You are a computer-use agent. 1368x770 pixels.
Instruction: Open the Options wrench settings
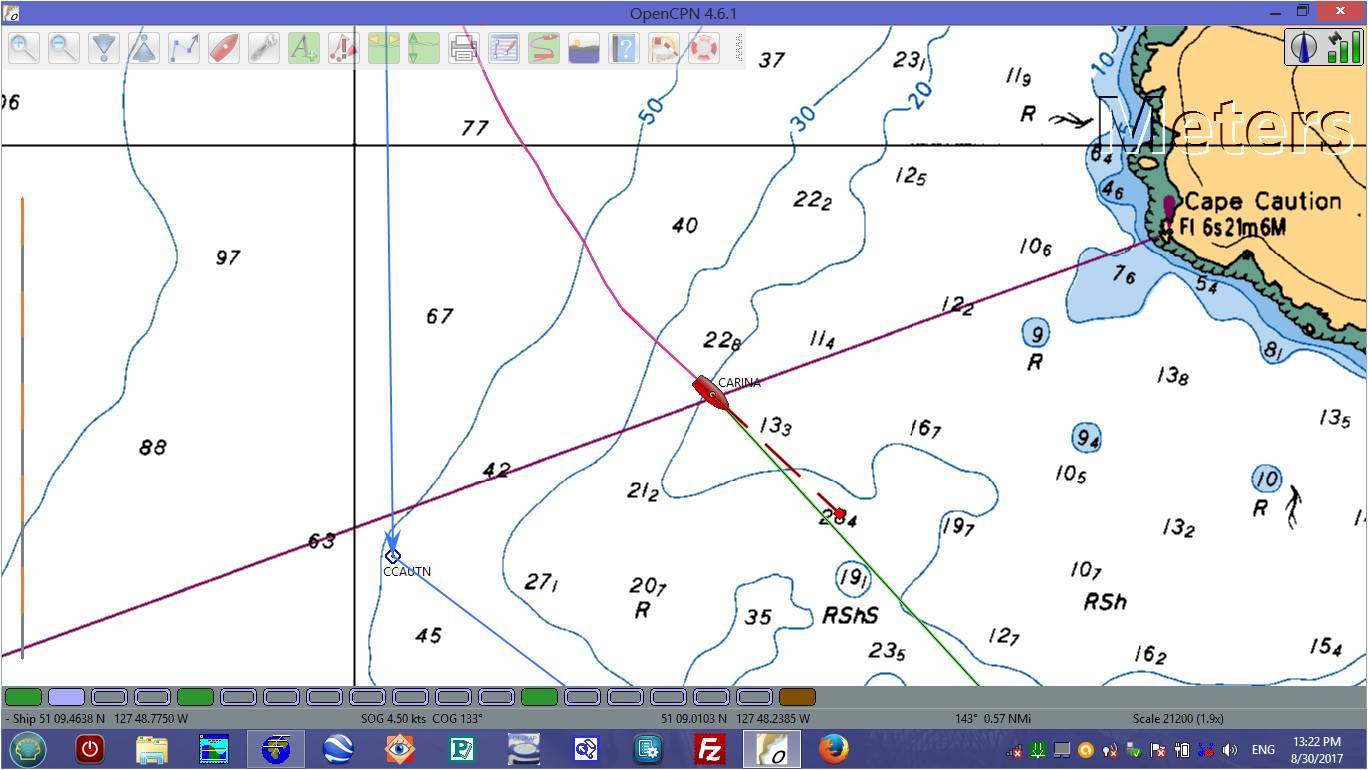(264, 48)
